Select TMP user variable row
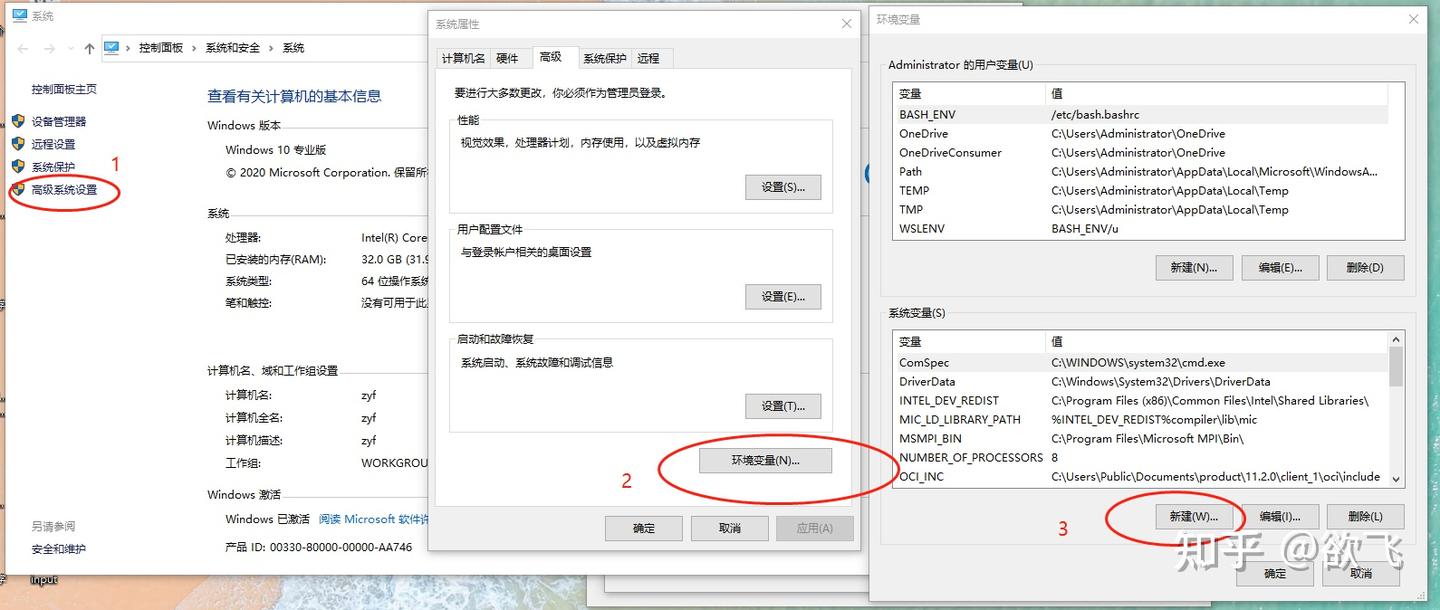 [1140, 210]
